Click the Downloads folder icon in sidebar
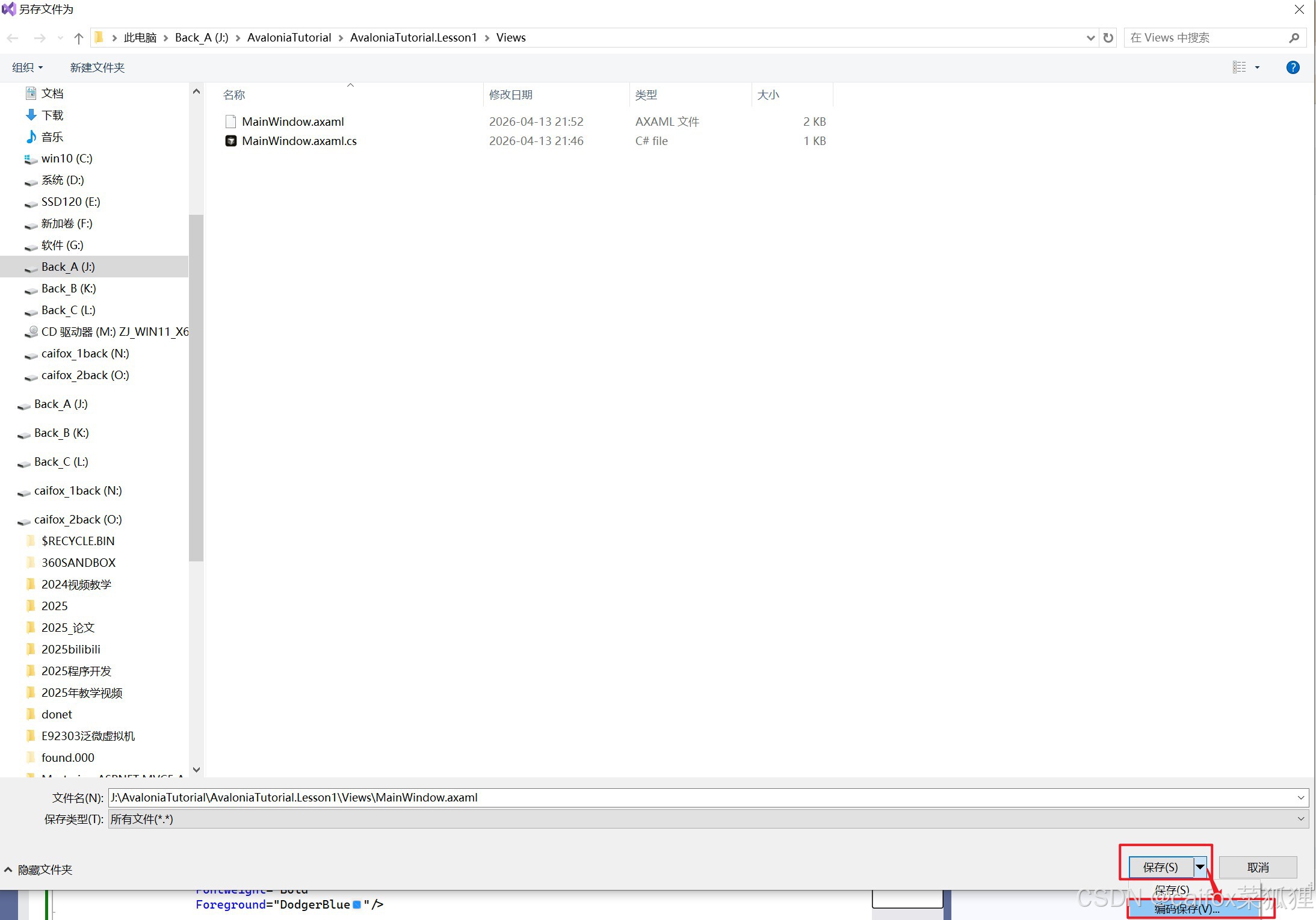This screenshot has height=920, width=1316. (x=31, y=115)
